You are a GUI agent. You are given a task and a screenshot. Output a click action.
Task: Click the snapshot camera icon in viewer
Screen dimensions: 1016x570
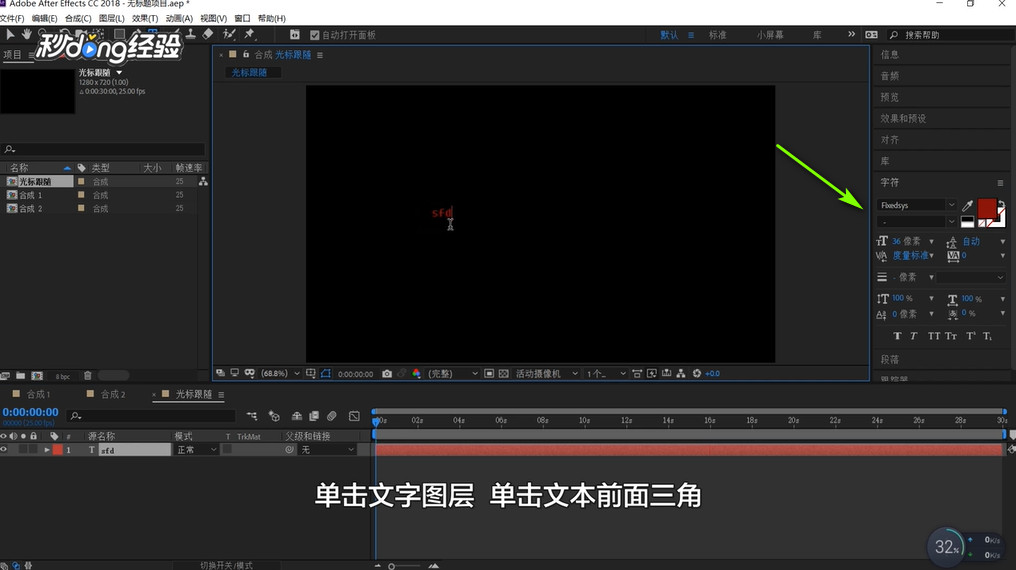[x=387, y=374]
